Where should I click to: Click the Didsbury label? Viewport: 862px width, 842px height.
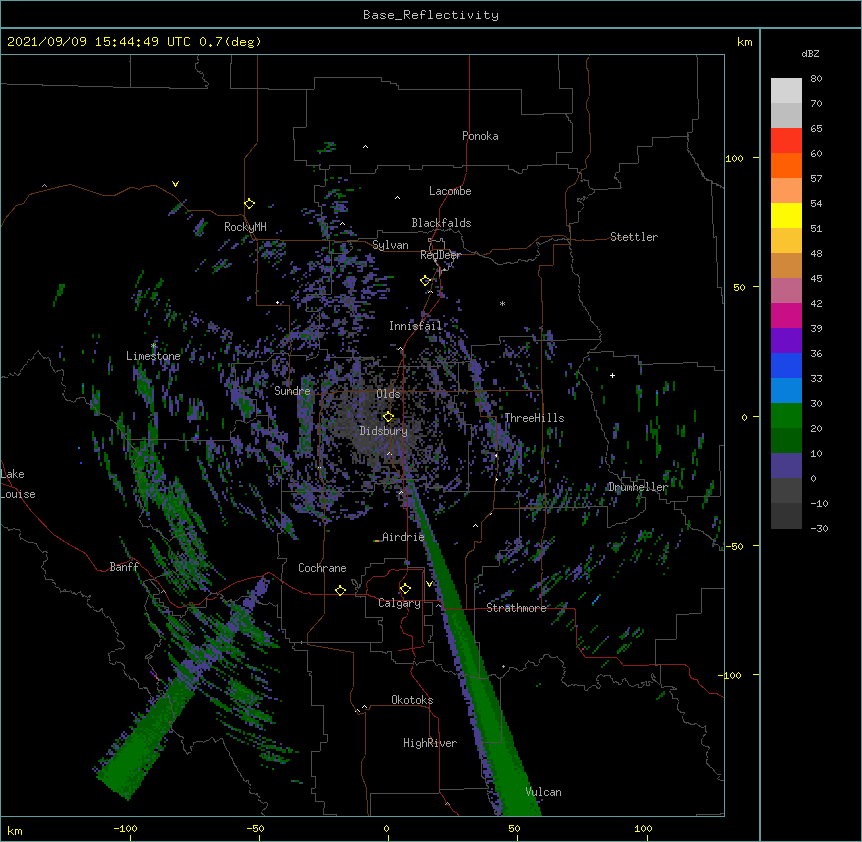pos(384,431)
